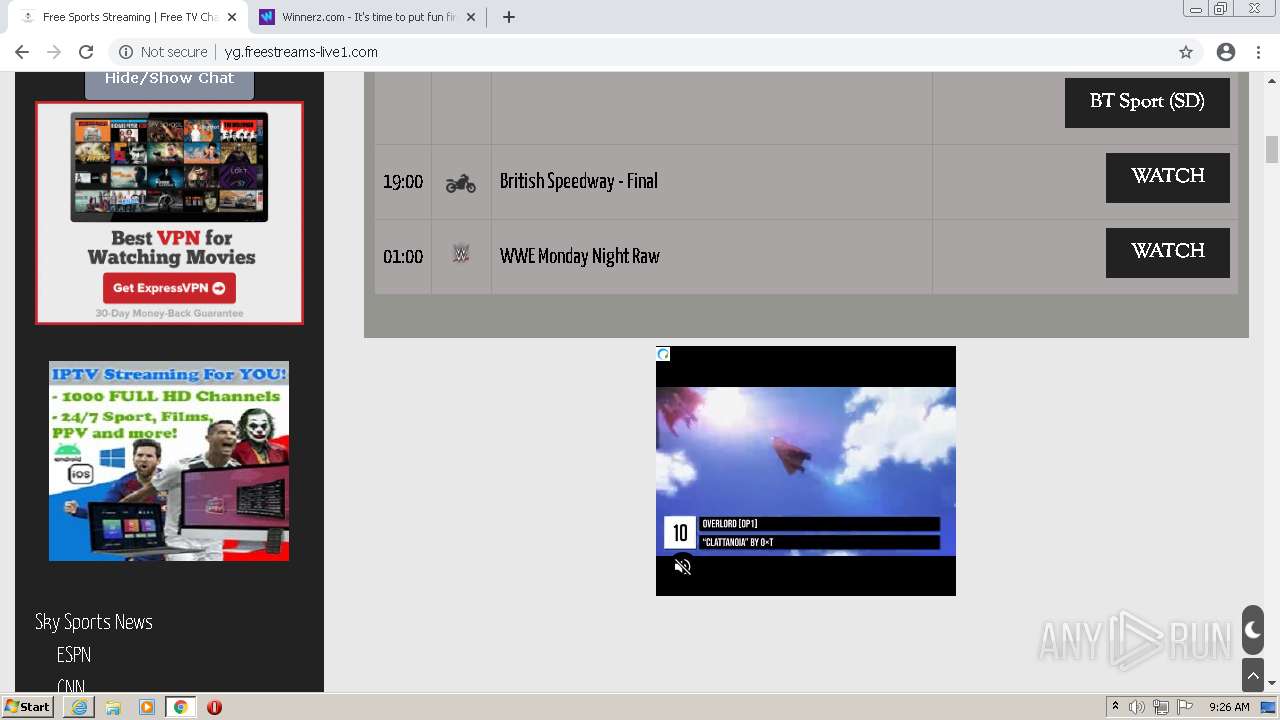Open the network tray icon
This screenshot has height=720, width=1280.
(x=1161, y=707)
